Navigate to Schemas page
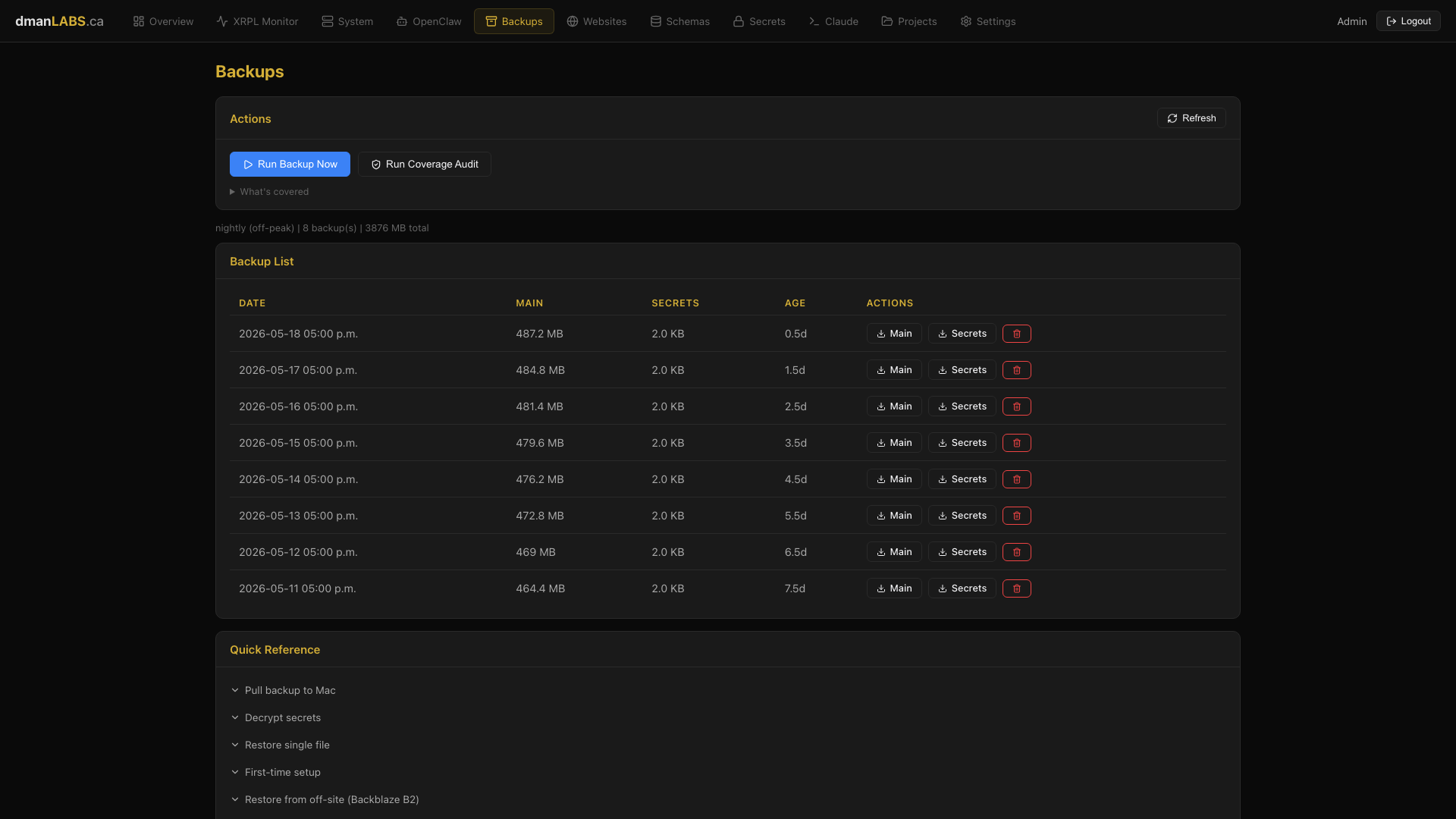Screen dimensions: 1456x819 click(680, 21)
